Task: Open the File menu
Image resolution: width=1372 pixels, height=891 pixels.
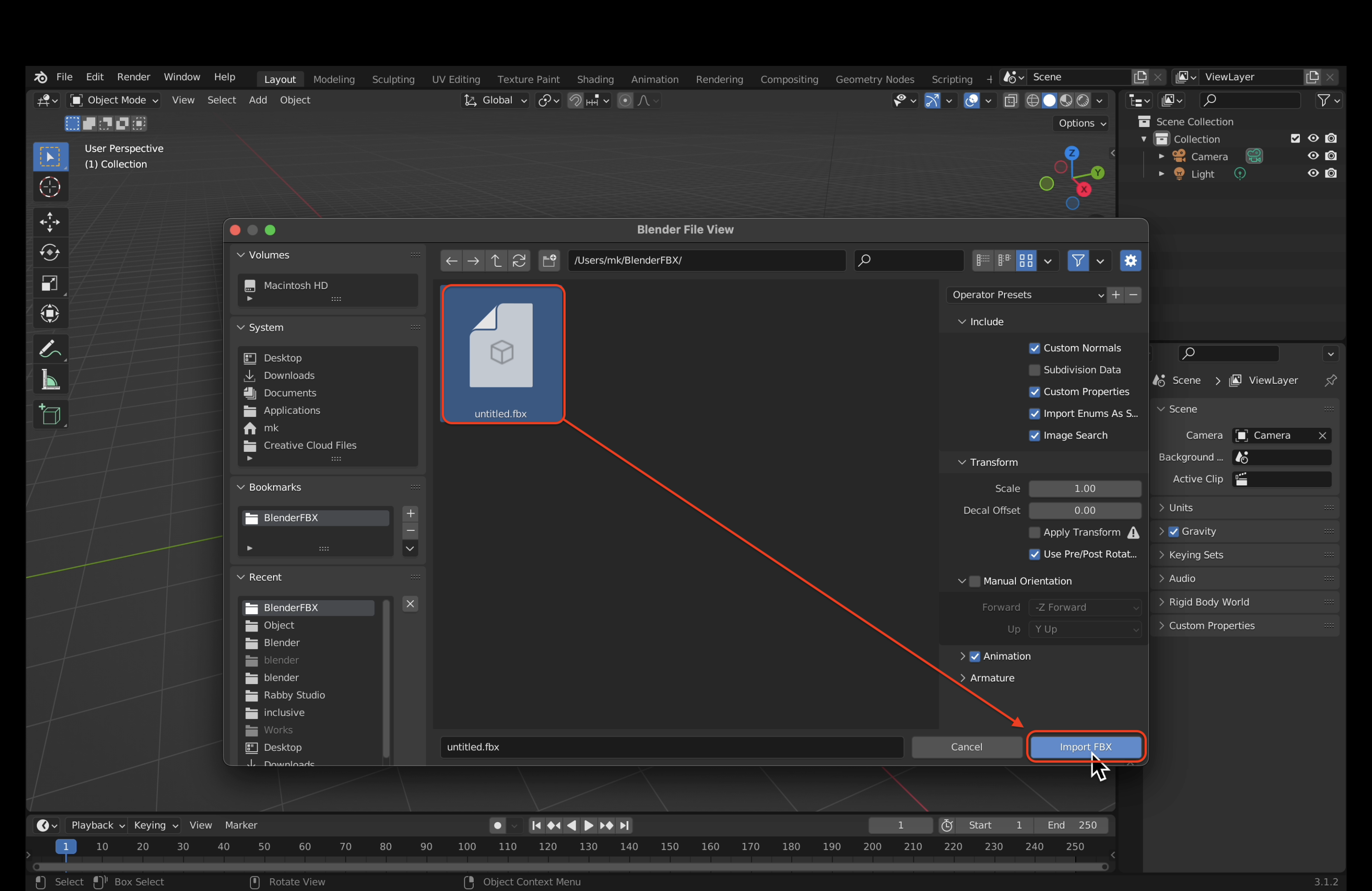Action: point(64,77)
